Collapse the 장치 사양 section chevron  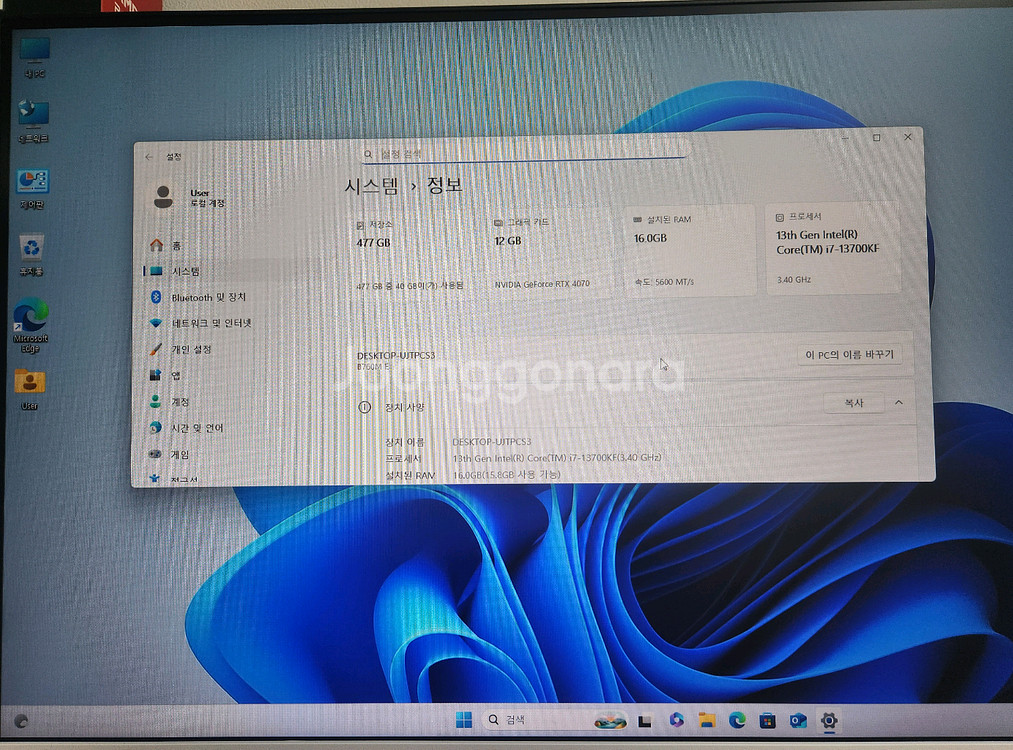898,403
